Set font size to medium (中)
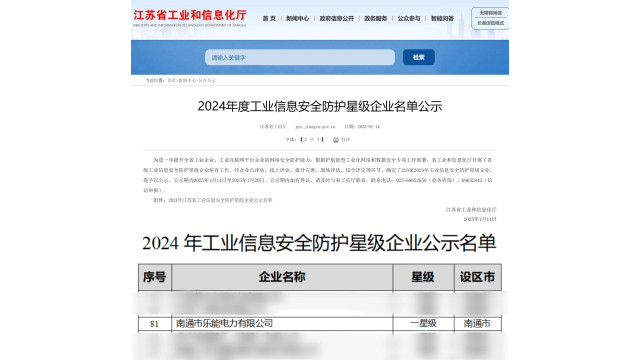The height and width of the screenshot is (360, 640). click(312, 140)
